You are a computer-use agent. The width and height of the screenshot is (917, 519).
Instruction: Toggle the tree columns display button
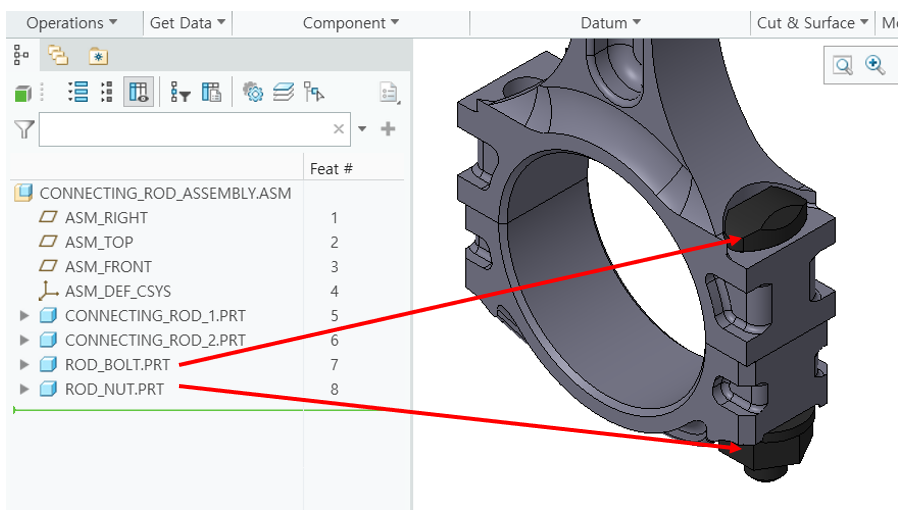139,92
